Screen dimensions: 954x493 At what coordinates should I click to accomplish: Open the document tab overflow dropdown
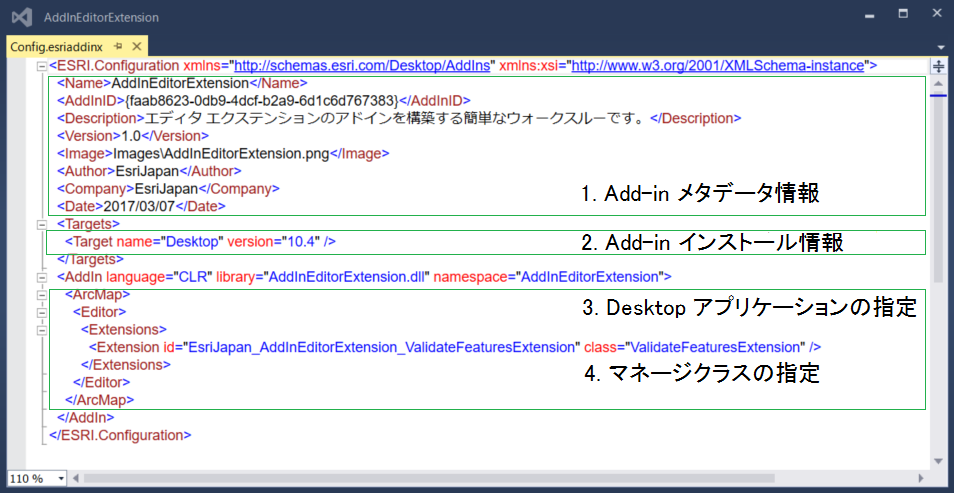(941, 47)
